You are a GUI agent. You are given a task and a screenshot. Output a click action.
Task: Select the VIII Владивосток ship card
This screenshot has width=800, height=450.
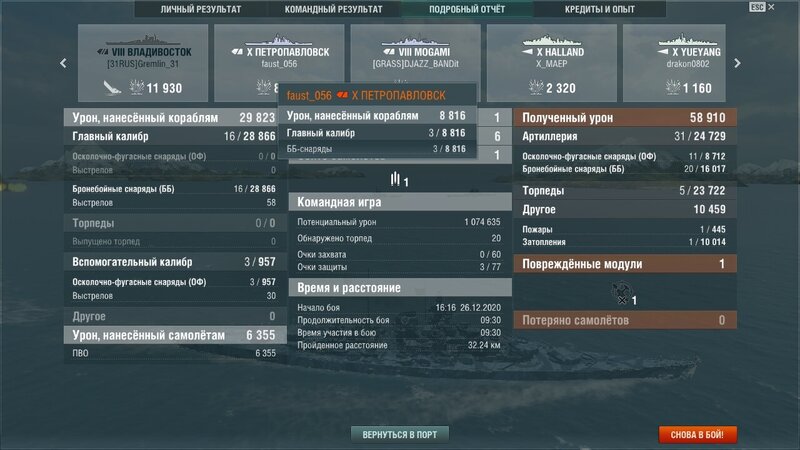(x=143, y=63)
